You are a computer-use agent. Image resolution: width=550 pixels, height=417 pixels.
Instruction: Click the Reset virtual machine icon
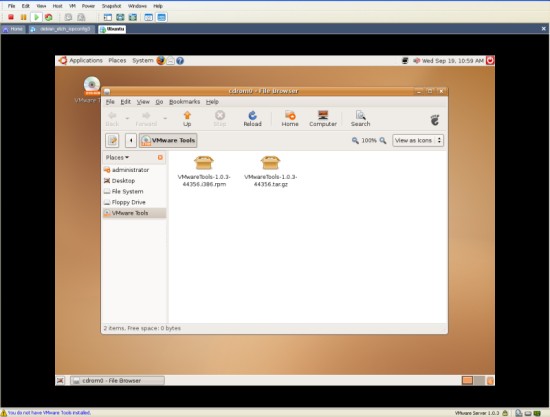pyautogui.click(x=49, y=17)
